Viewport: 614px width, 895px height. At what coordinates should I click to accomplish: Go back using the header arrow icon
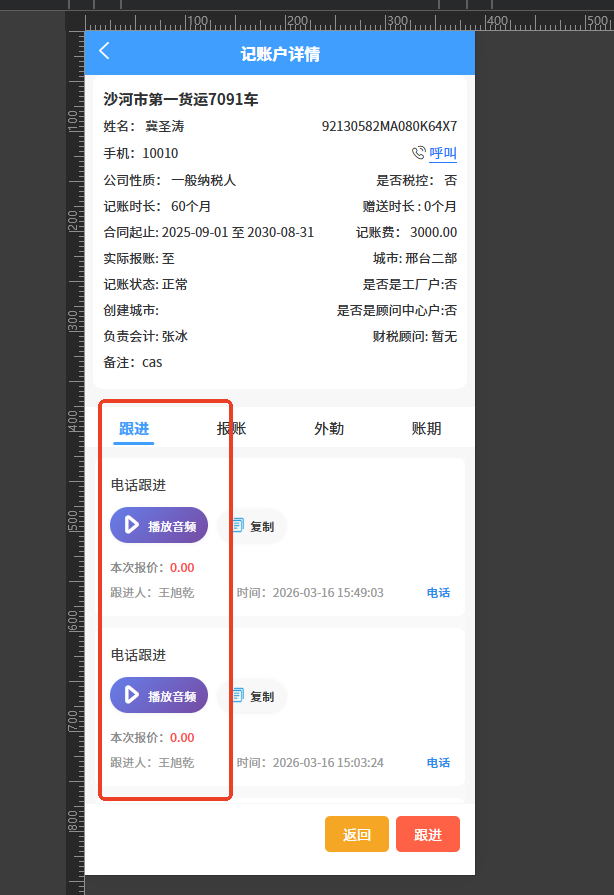(104, 51)
